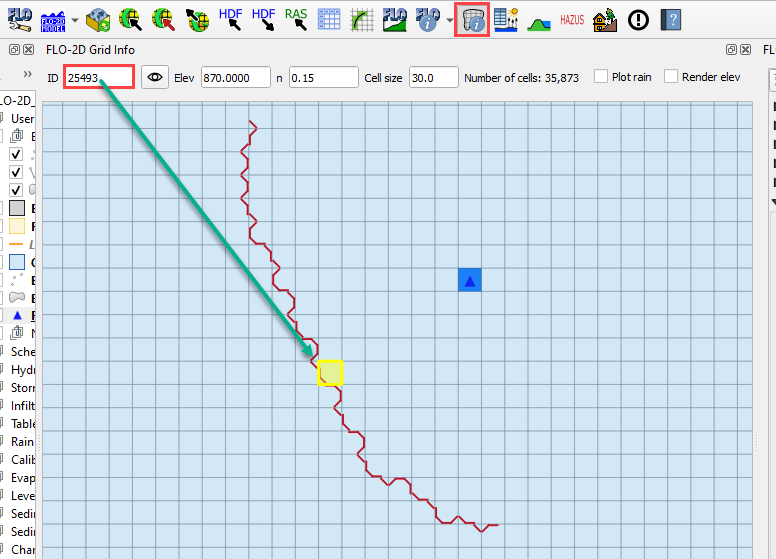Uncheck the first checked layer checkbox

16,154
